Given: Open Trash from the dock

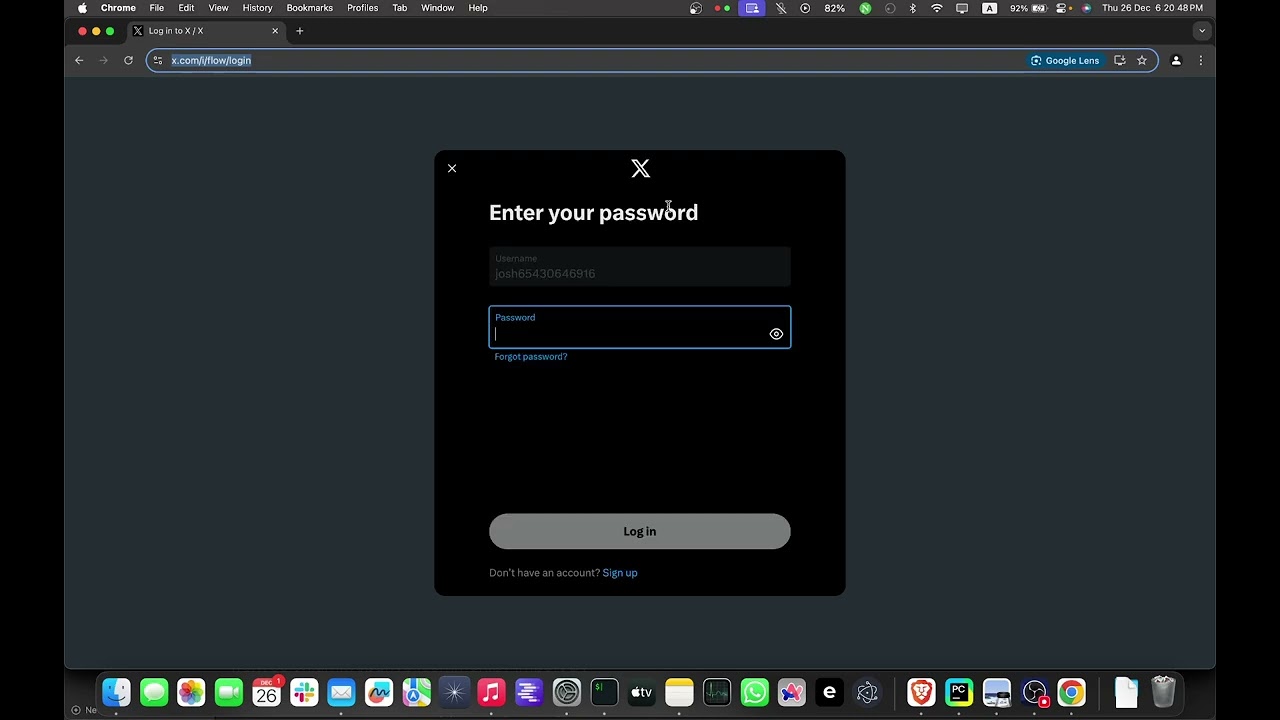Looking at the screenshot, I should coord(1163,692).
